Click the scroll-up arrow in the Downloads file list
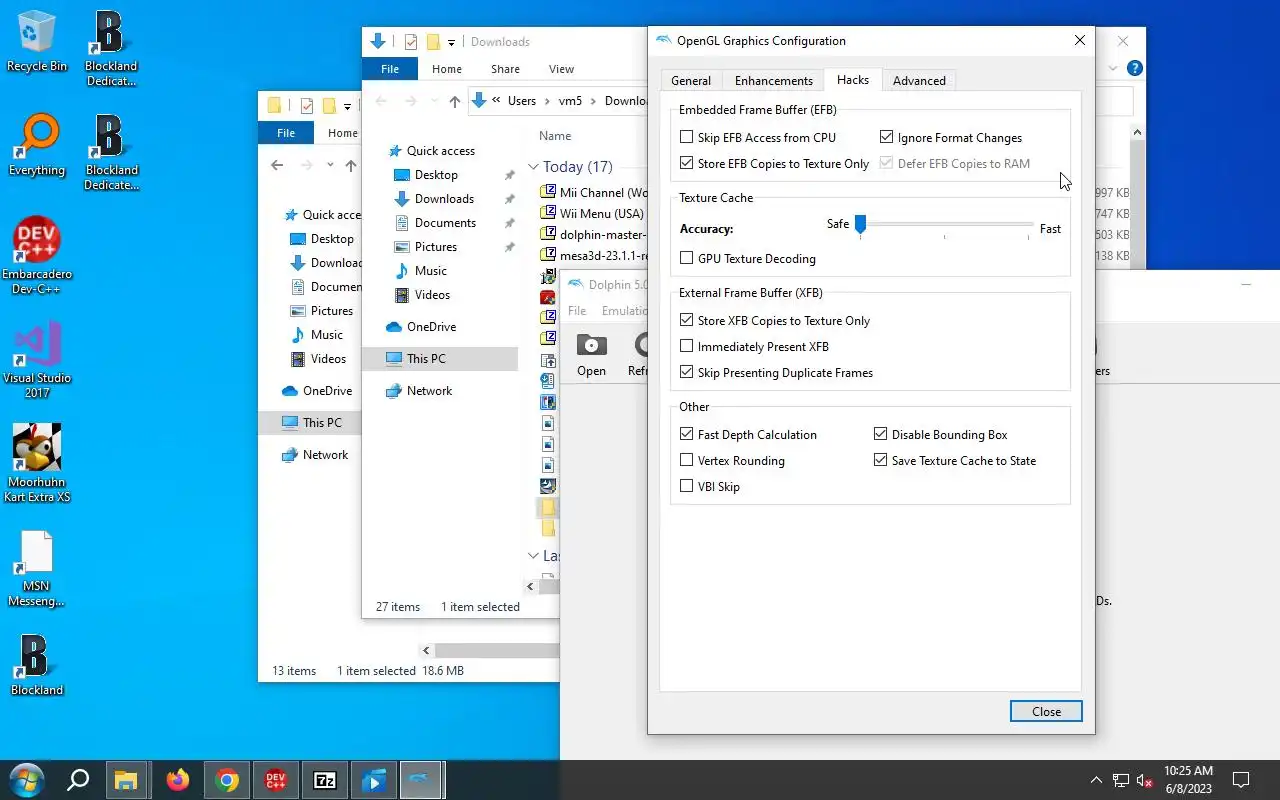 pos(1137,132)
